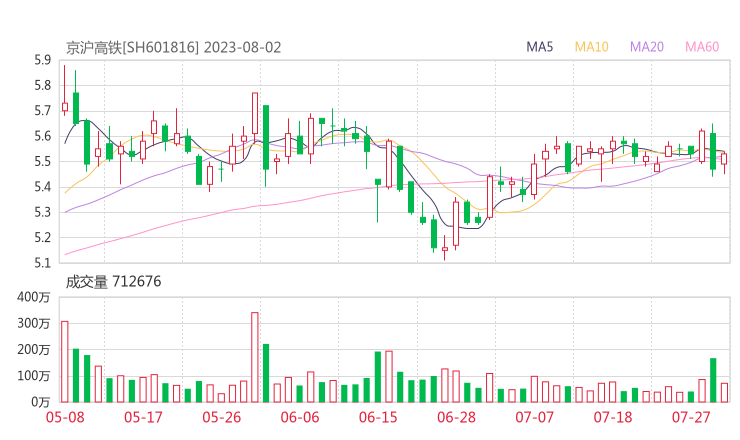
Task: Click the 07-27 date axis label
Action: (691, 417)
